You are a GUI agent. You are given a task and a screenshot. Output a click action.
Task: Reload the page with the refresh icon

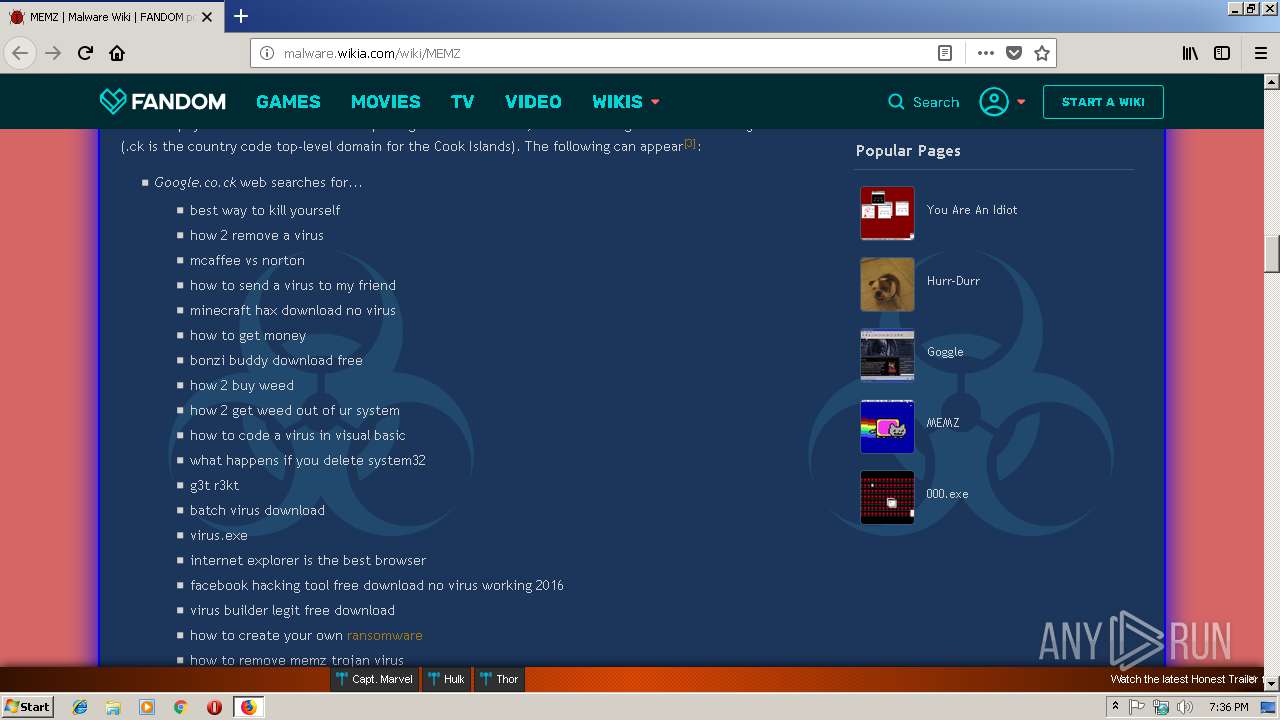pos(85,53)
